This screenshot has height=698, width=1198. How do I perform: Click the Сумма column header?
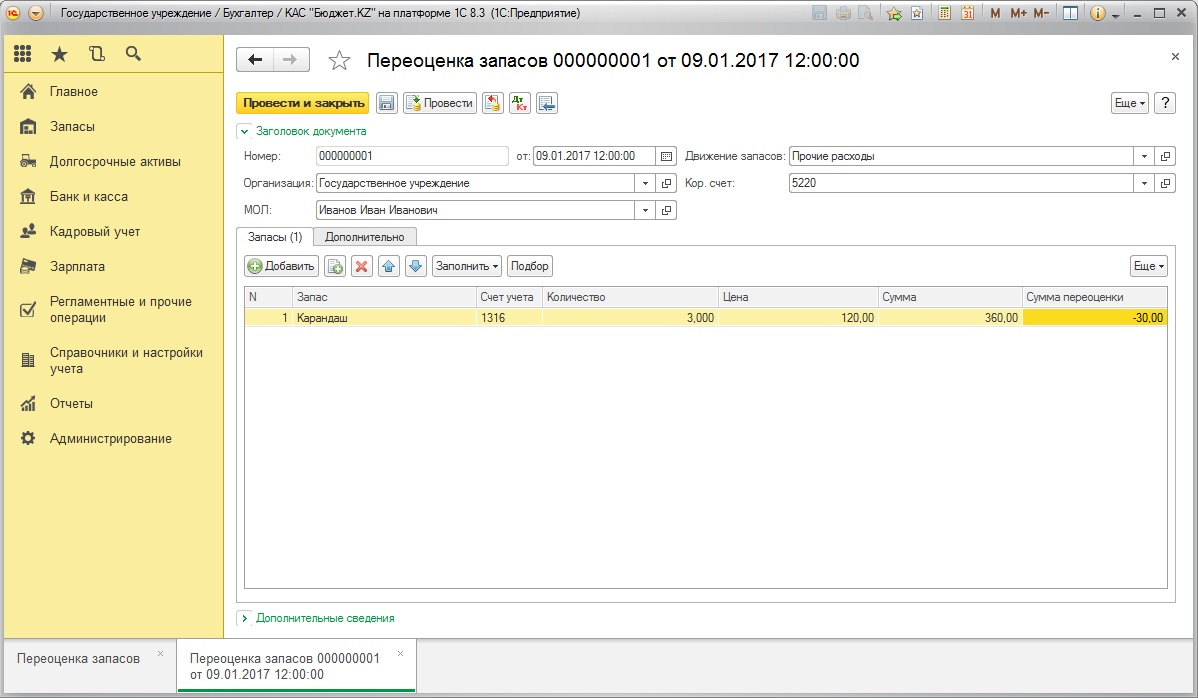(950, 297)
